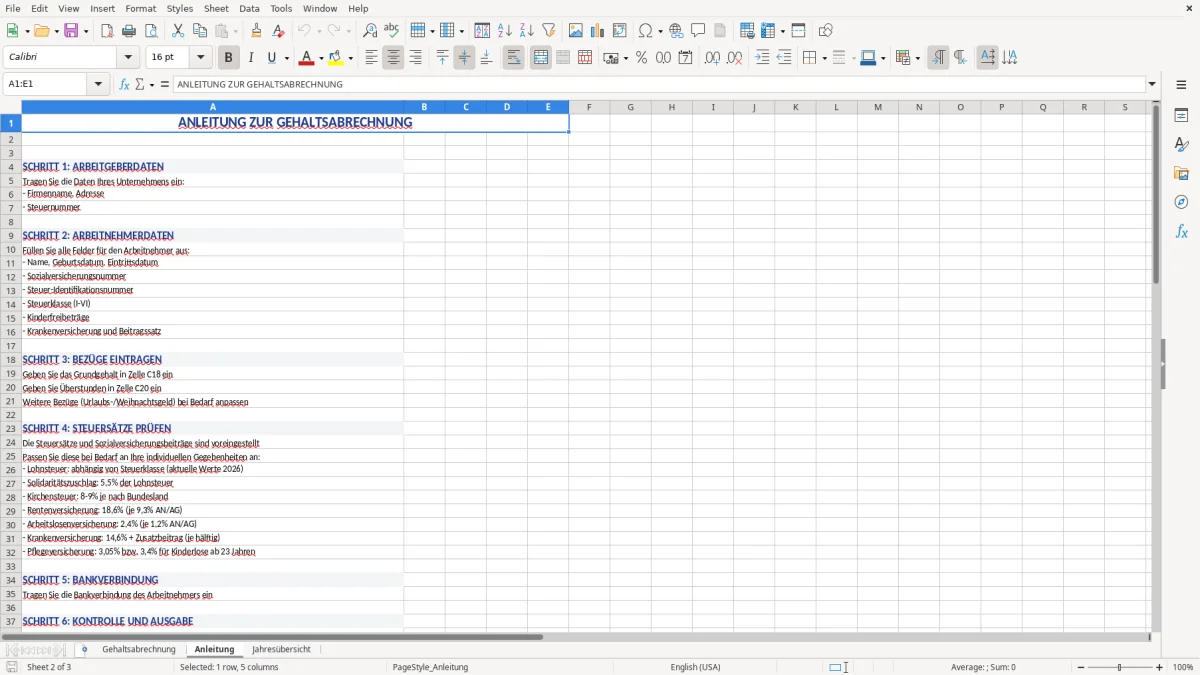1200x675 pixels.
Task: Insert a chart
Action: click(x=597, y=30)
